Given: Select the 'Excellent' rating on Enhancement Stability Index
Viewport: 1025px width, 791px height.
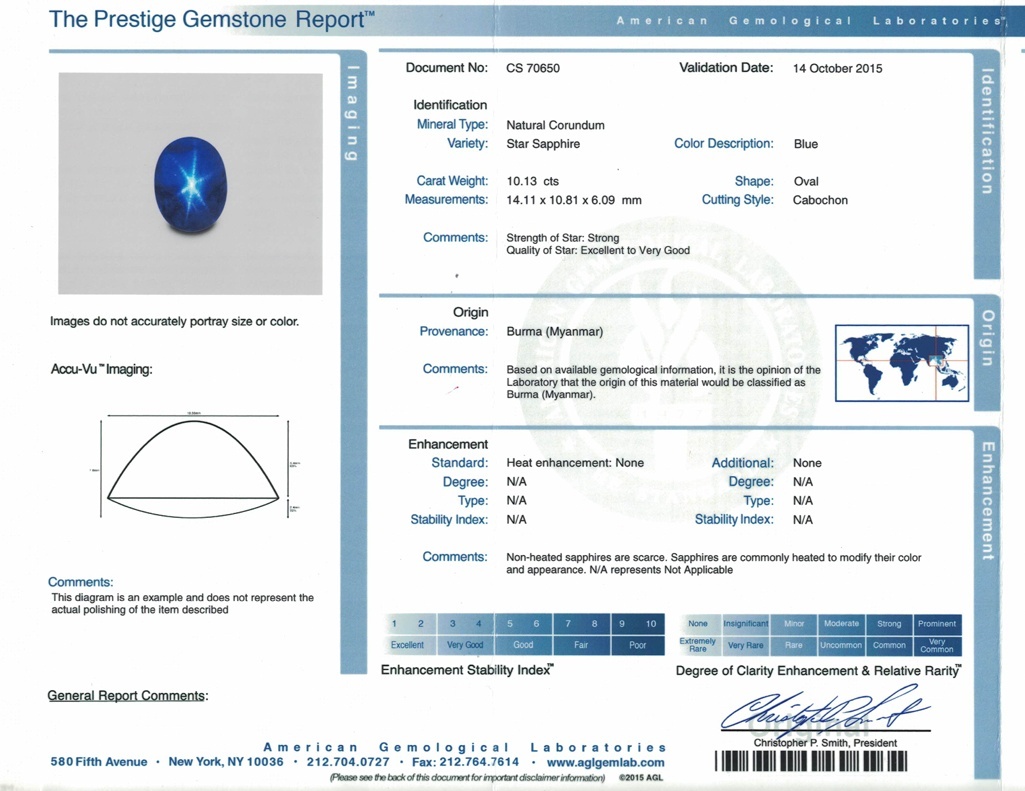Looking at the screenshot, I should click(408, 645).
